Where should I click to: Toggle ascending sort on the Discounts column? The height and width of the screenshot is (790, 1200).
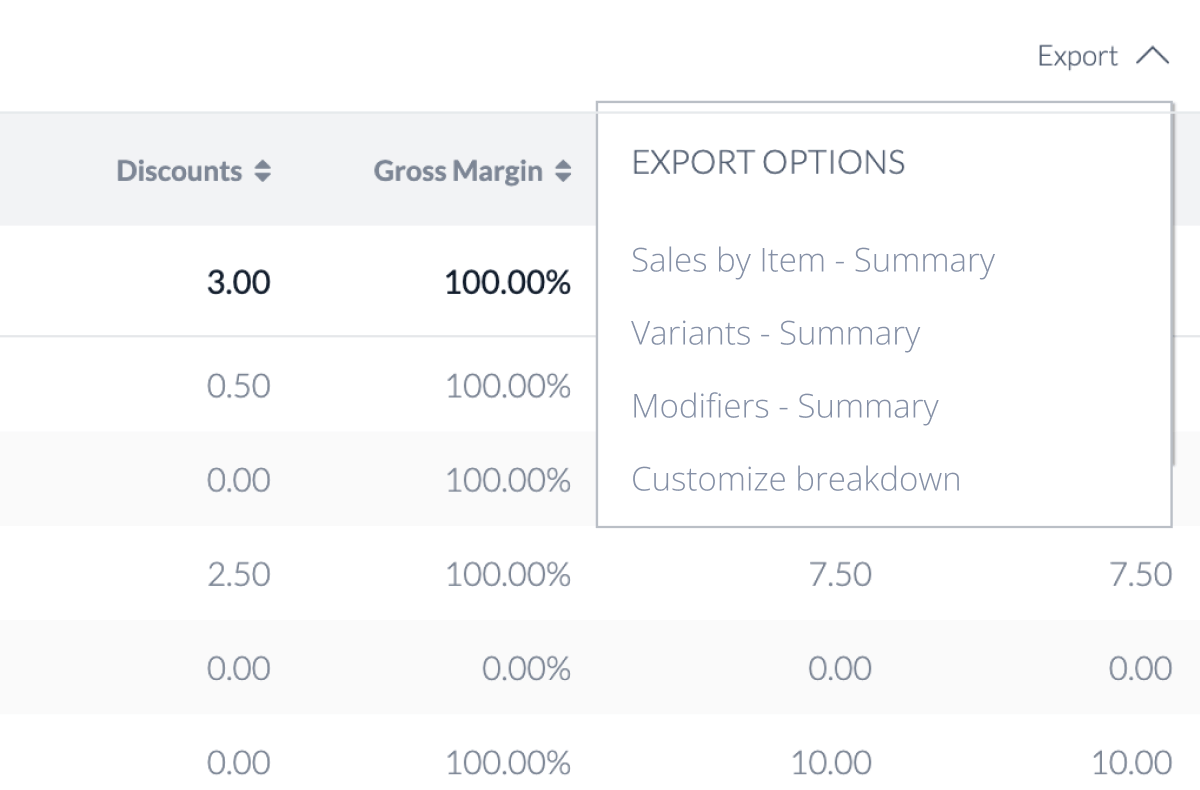click(262, 171)
